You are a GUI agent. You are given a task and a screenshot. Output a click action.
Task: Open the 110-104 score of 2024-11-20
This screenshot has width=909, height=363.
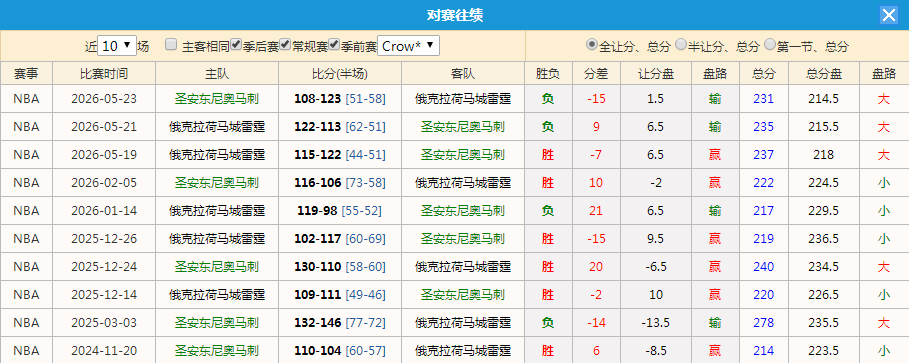point(318,350)
